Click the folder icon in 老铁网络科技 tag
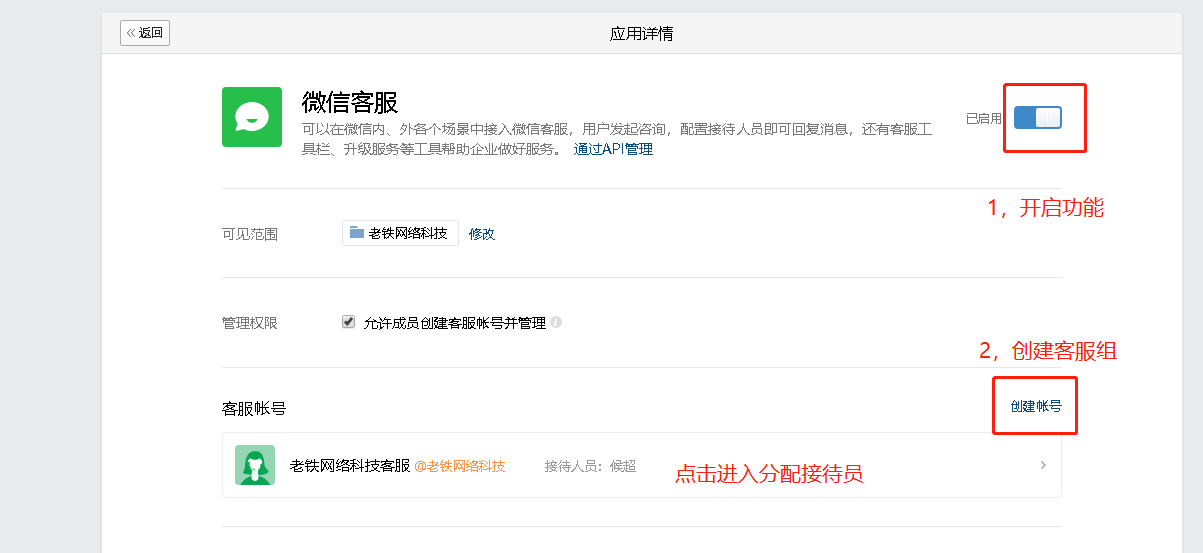Screen dimensions: 1203x553 (x=357, y=232)
